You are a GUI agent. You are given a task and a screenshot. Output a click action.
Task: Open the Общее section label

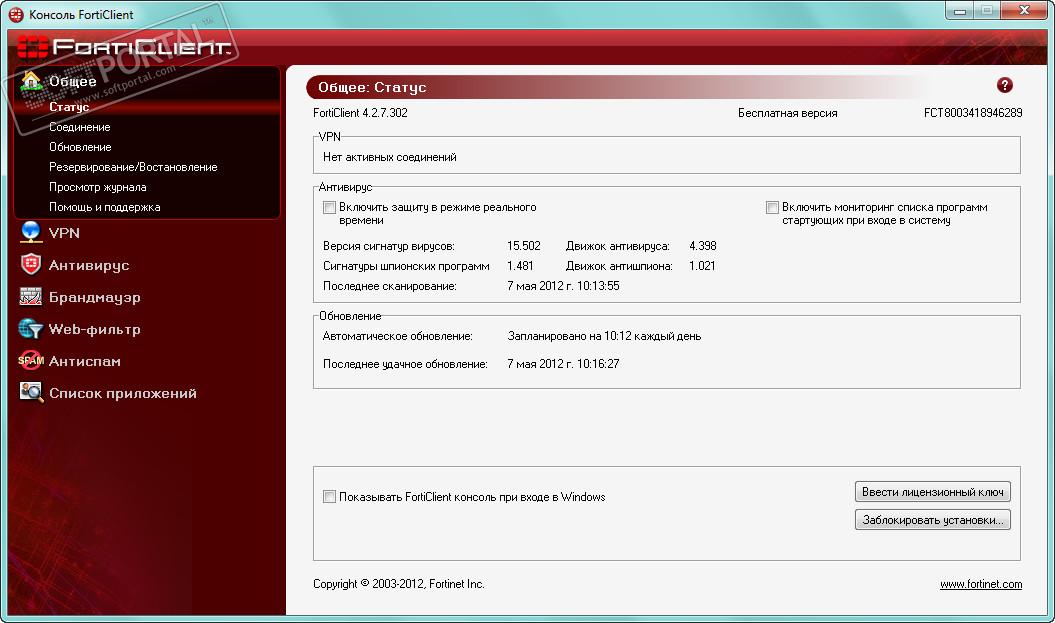coord(73,81)
